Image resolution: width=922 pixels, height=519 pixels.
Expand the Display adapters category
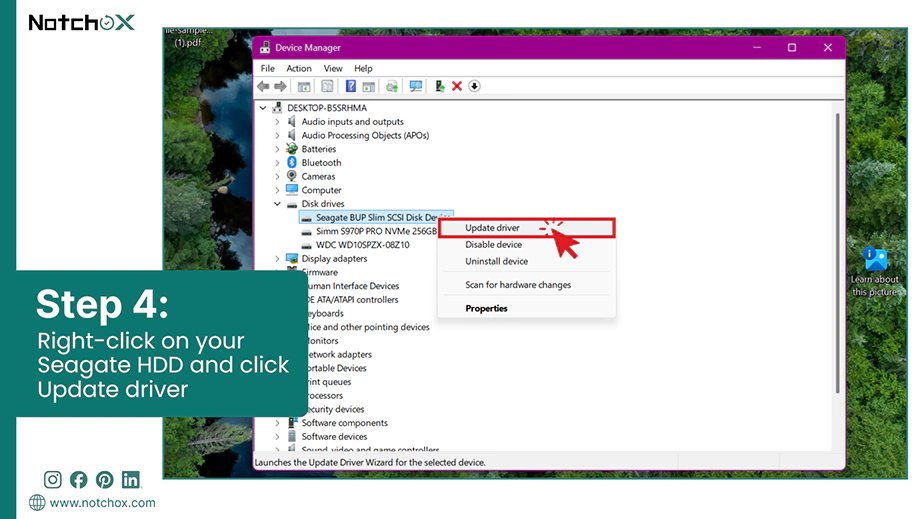click(277, 259)
